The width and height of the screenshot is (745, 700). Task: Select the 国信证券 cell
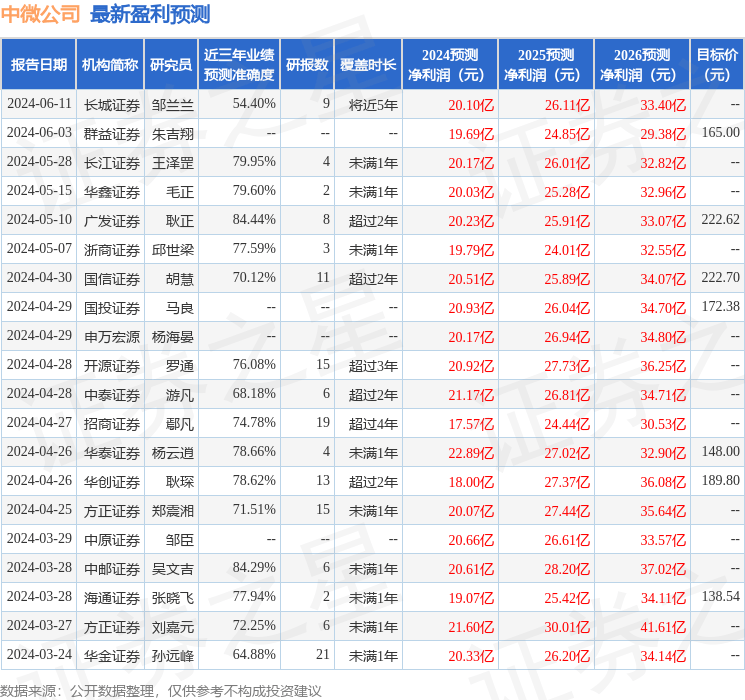click(x=112, y=279)
